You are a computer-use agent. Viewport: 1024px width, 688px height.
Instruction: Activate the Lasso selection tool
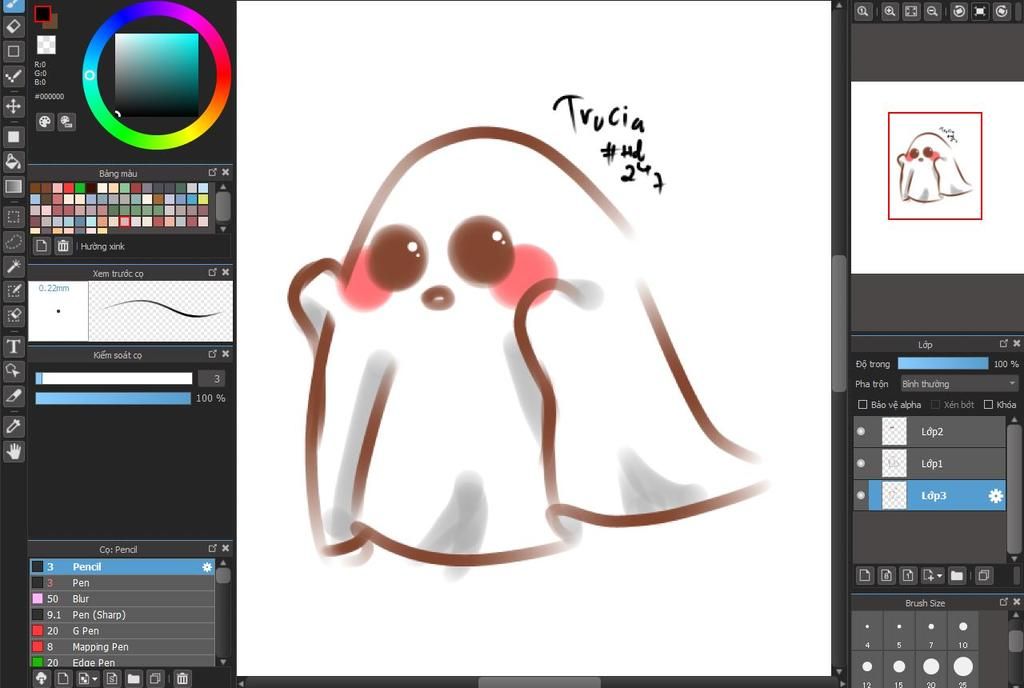pos(13,242)
